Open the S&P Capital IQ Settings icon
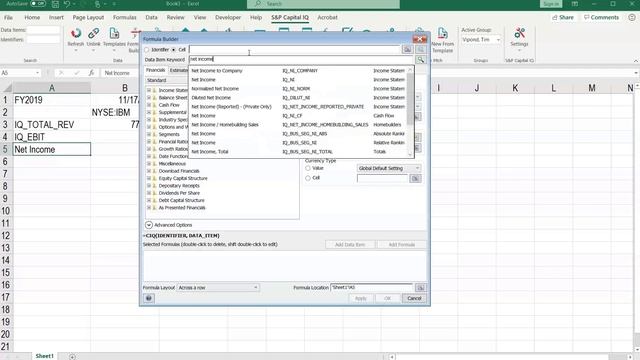Viewport: 640px width, 360px height. [x=520, y=33]
